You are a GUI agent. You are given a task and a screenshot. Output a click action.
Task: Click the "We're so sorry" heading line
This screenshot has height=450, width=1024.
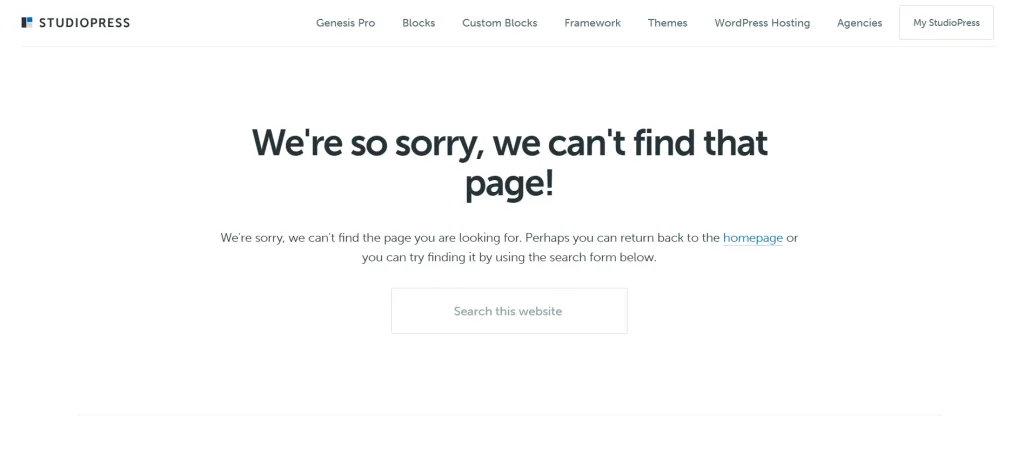click(x=509, y=142)
